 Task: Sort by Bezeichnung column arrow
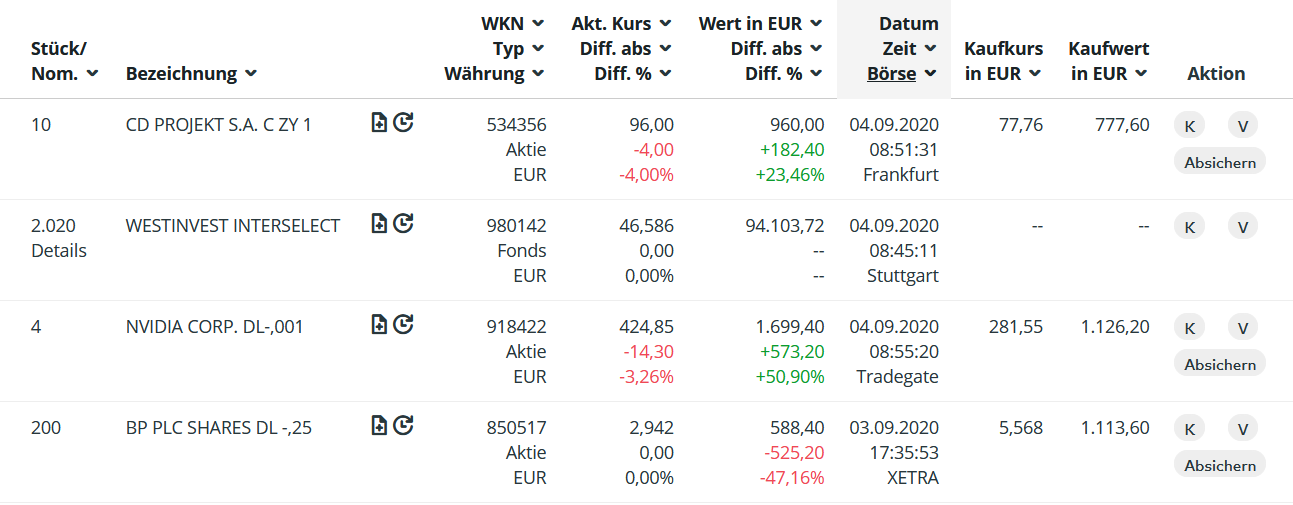(x=251, y=74)
